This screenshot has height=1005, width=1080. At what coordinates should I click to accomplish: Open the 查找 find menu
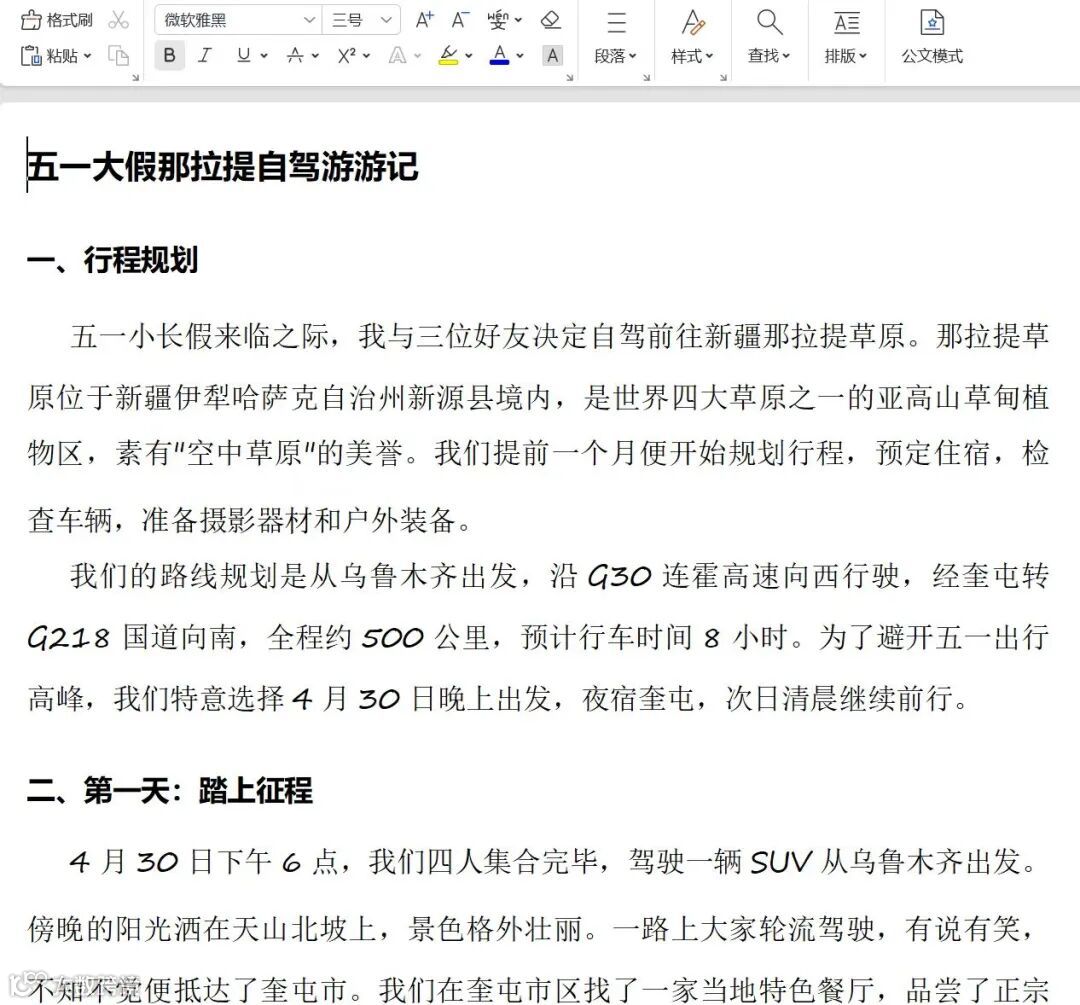click(769, 39)
